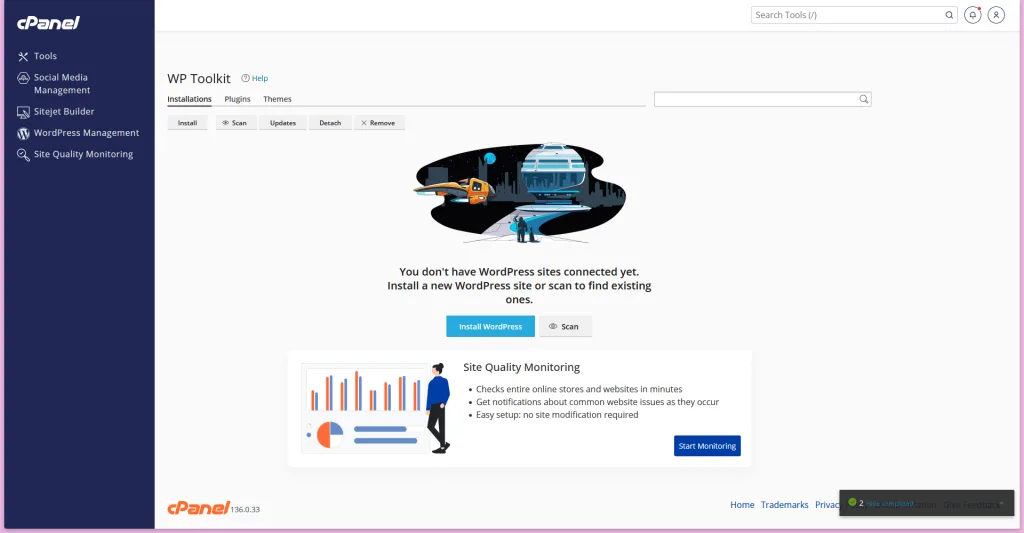
Task: Collapse the task notification with chevron
Action: pos(1002,504)
